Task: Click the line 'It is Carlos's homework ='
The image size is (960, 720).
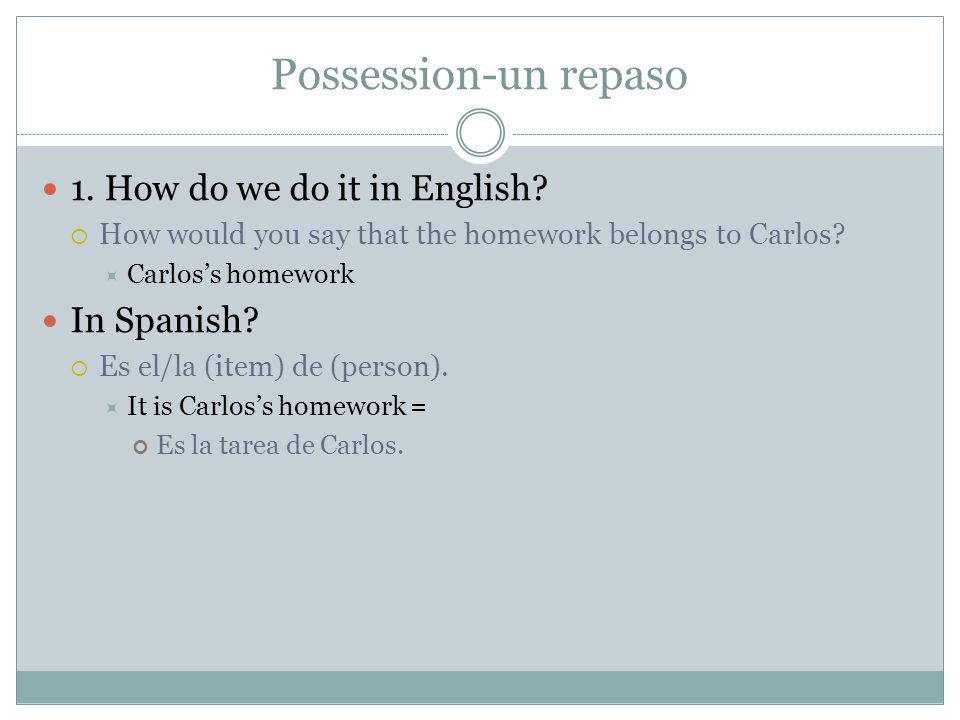Action: [x=276, y=406]
